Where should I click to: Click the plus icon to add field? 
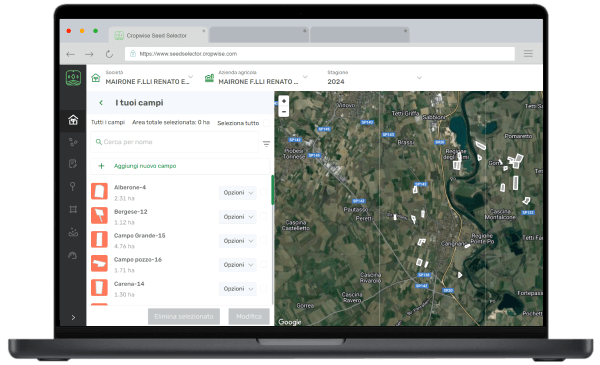[x=101, y=166]
